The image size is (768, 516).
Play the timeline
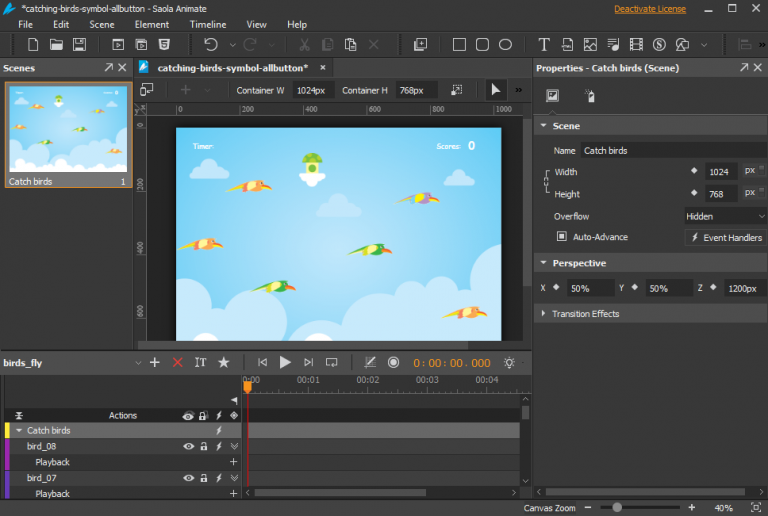[285, 362]
